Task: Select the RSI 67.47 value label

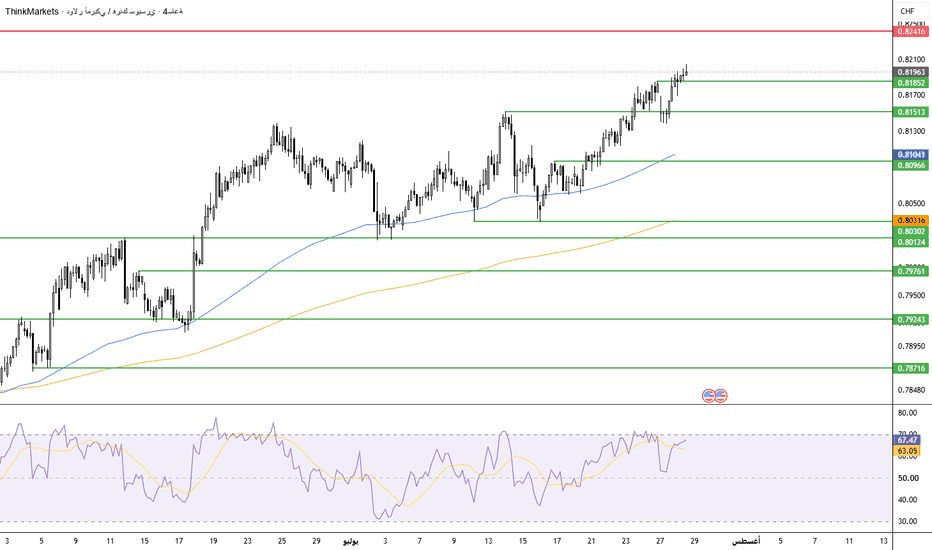Action: [x=908, y=440]
